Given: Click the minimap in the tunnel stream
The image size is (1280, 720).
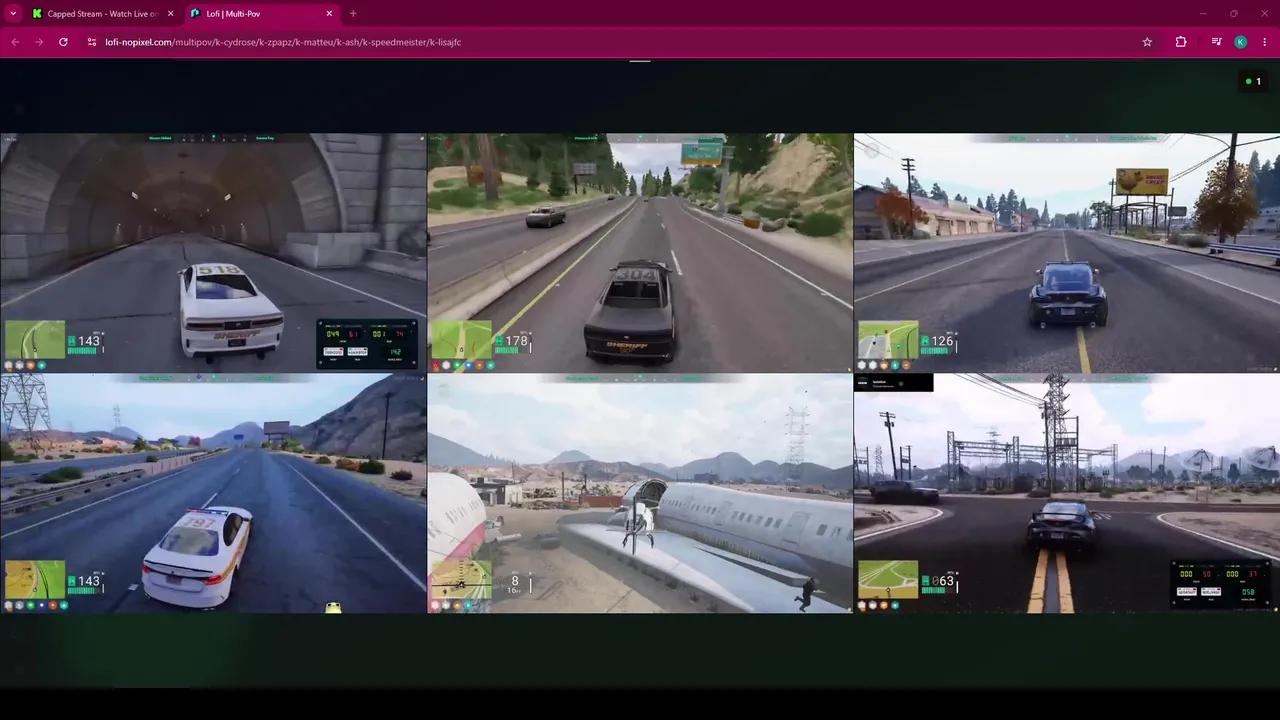Looking at the screenshot, I should click(x=35, y=340).
